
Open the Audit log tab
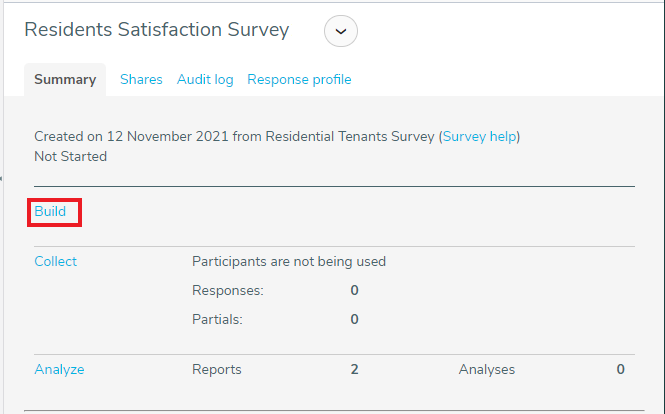point(205,79)
